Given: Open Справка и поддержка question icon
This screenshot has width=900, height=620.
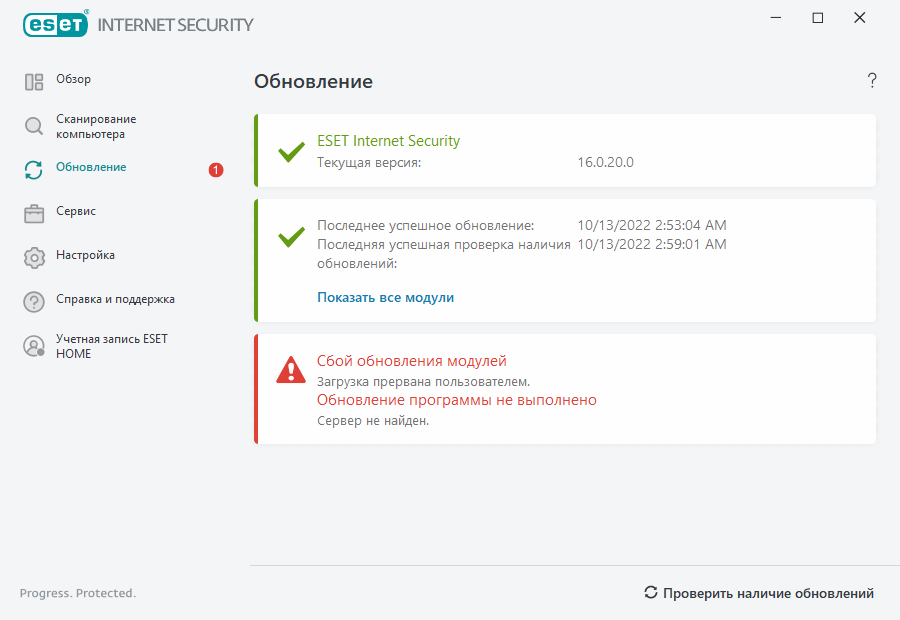Looking at the screenshot, I should coord(33,300).
